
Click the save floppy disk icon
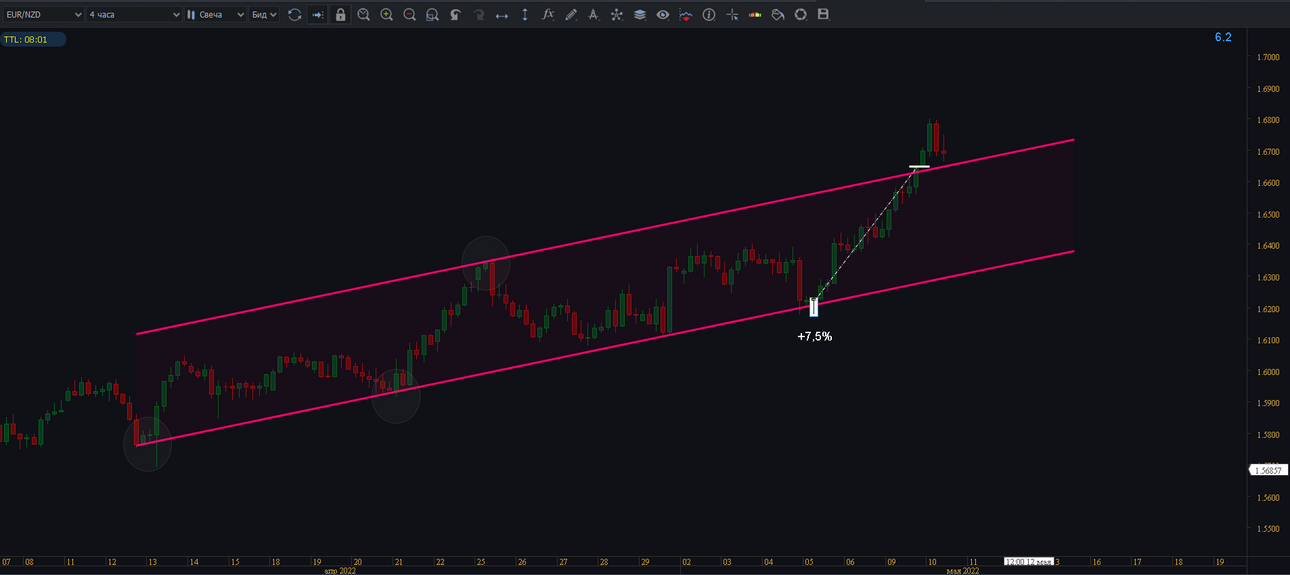tap(824, 14)
